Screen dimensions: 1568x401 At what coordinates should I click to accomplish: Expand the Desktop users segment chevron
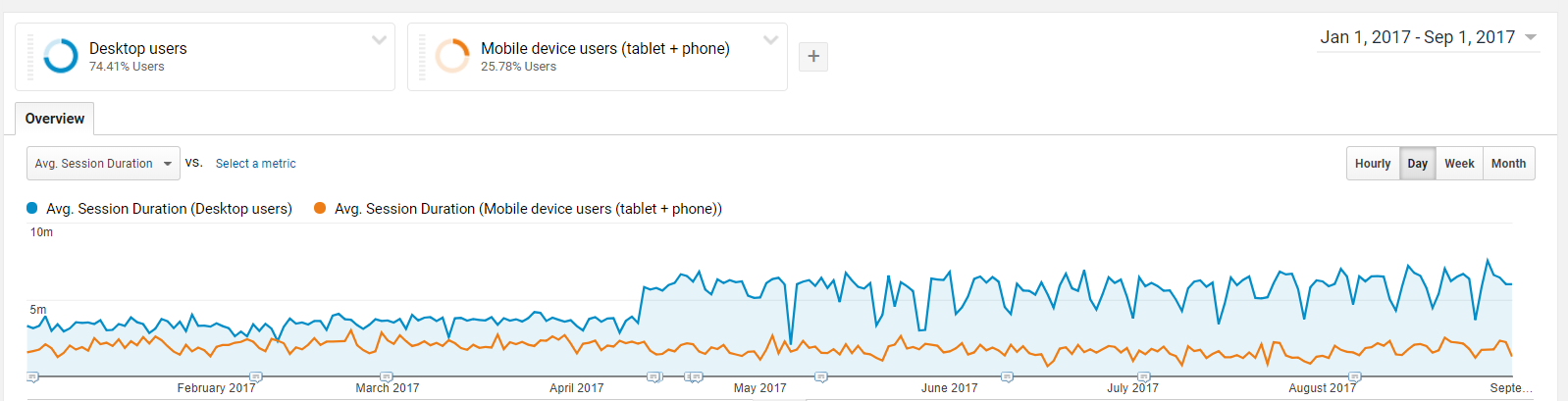click(379, 40)
